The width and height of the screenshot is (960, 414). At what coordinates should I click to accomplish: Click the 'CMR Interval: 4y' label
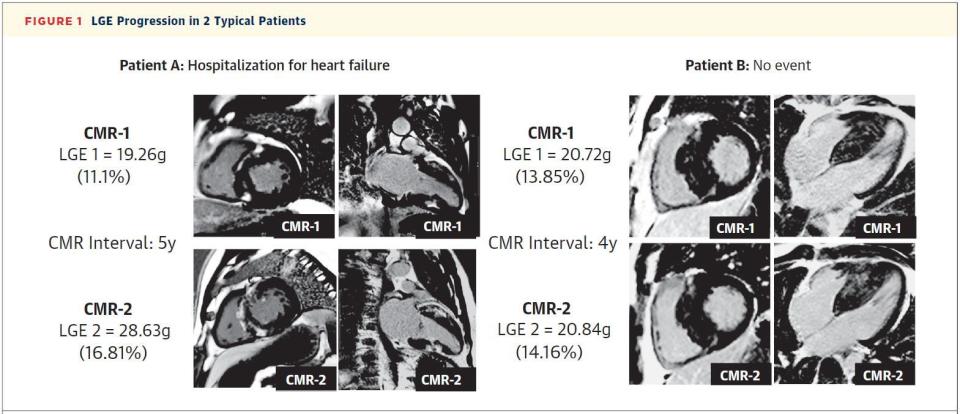pyautogui.click(x=550, y=242)
